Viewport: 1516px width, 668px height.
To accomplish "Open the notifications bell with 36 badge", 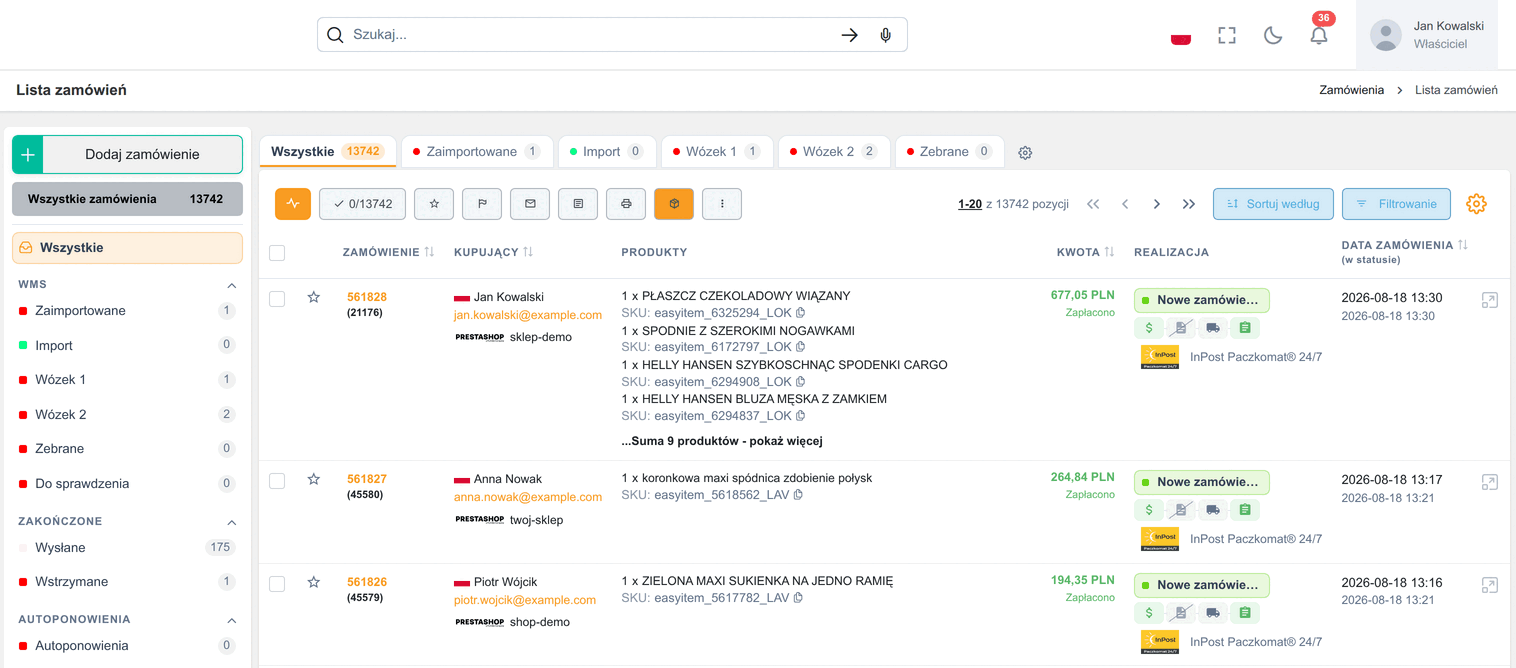I will click(x=1319, y=35).
